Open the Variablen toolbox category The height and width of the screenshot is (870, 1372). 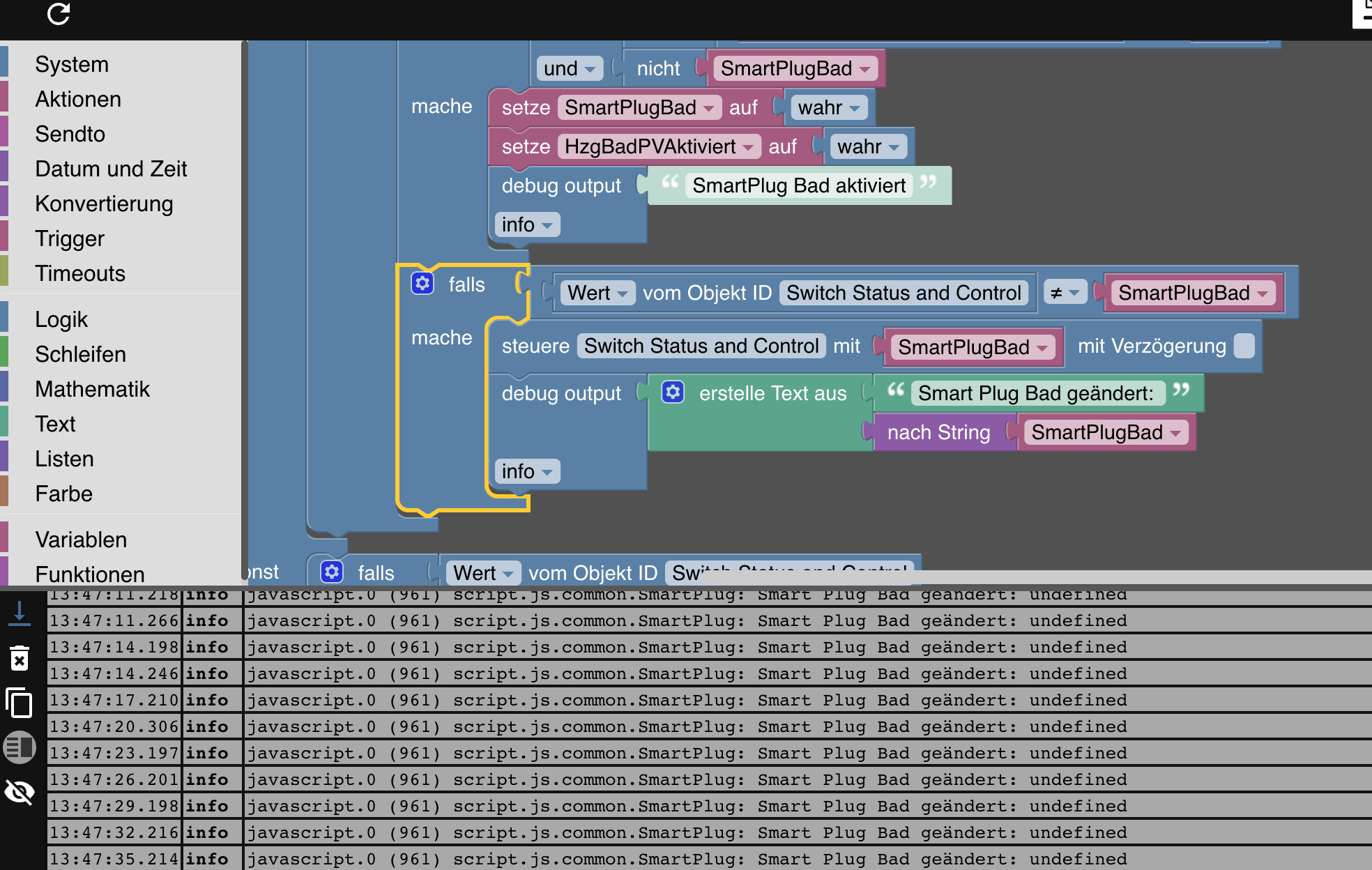81,540
